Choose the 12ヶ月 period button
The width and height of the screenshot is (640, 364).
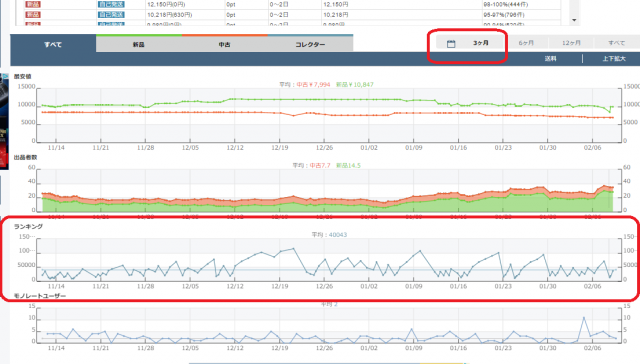571,43
